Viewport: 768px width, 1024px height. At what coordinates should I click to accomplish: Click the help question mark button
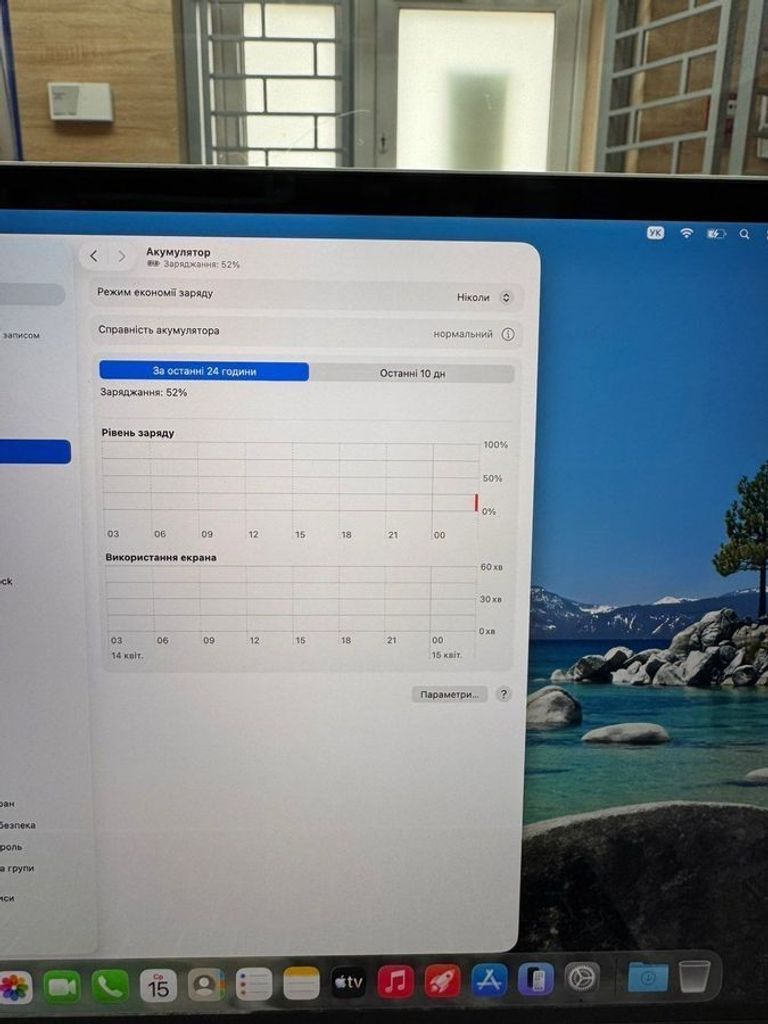click(503, 694)
